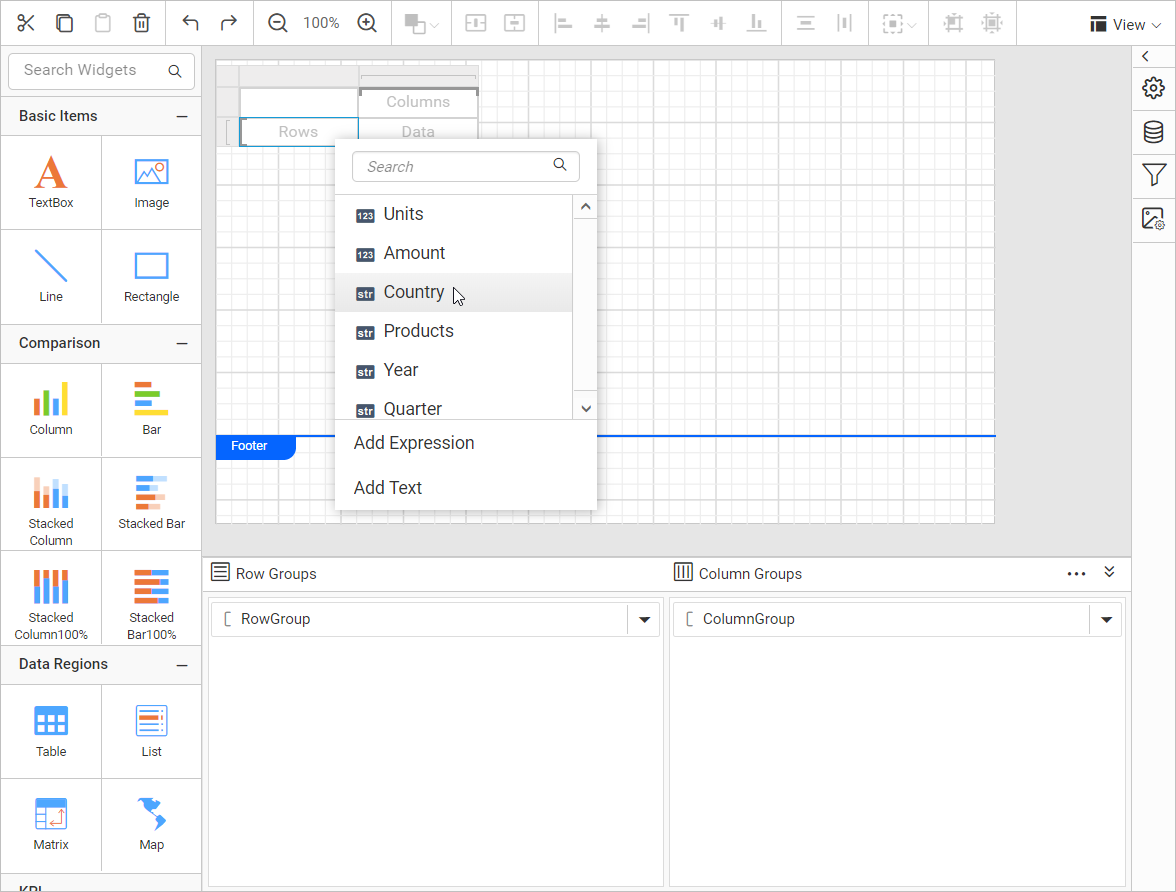
Task: Open the grouping panel more options
Action: click(x=1076, y=574)
